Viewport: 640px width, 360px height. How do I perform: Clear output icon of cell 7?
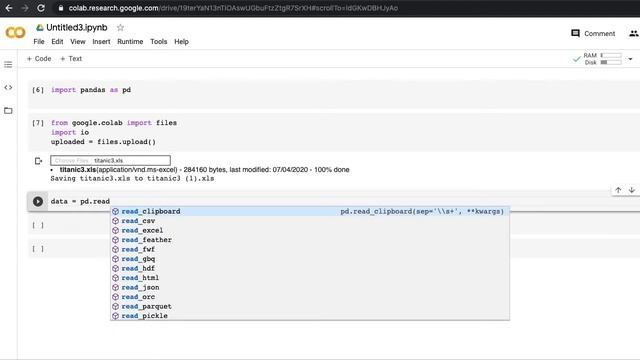[x=38, y=161]
